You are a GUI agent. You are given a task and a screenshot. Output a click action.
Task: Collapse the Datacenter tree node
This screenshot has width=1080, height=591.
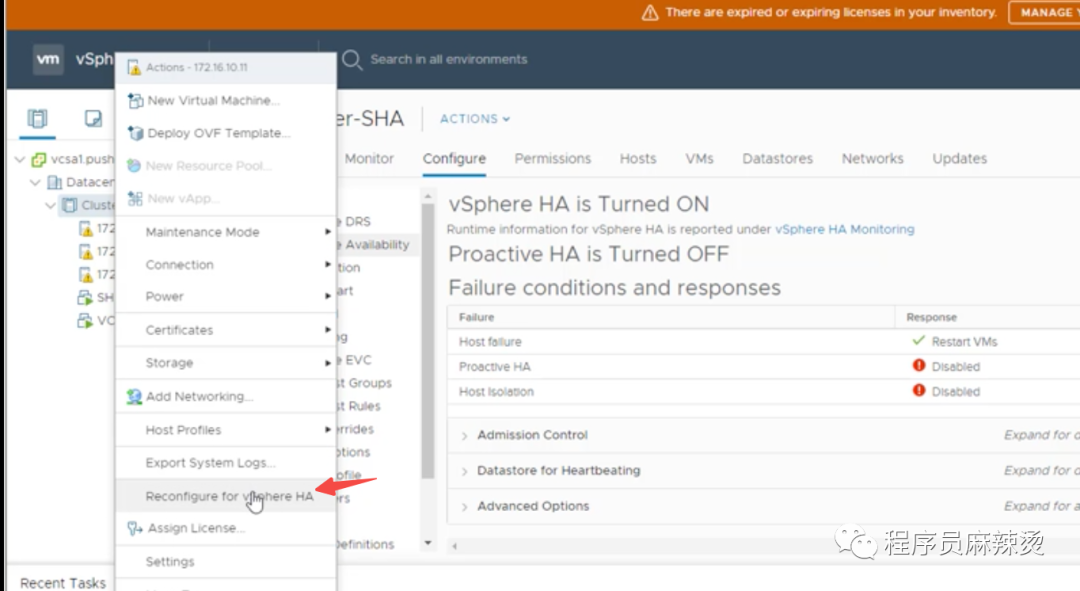coord(36,183)
